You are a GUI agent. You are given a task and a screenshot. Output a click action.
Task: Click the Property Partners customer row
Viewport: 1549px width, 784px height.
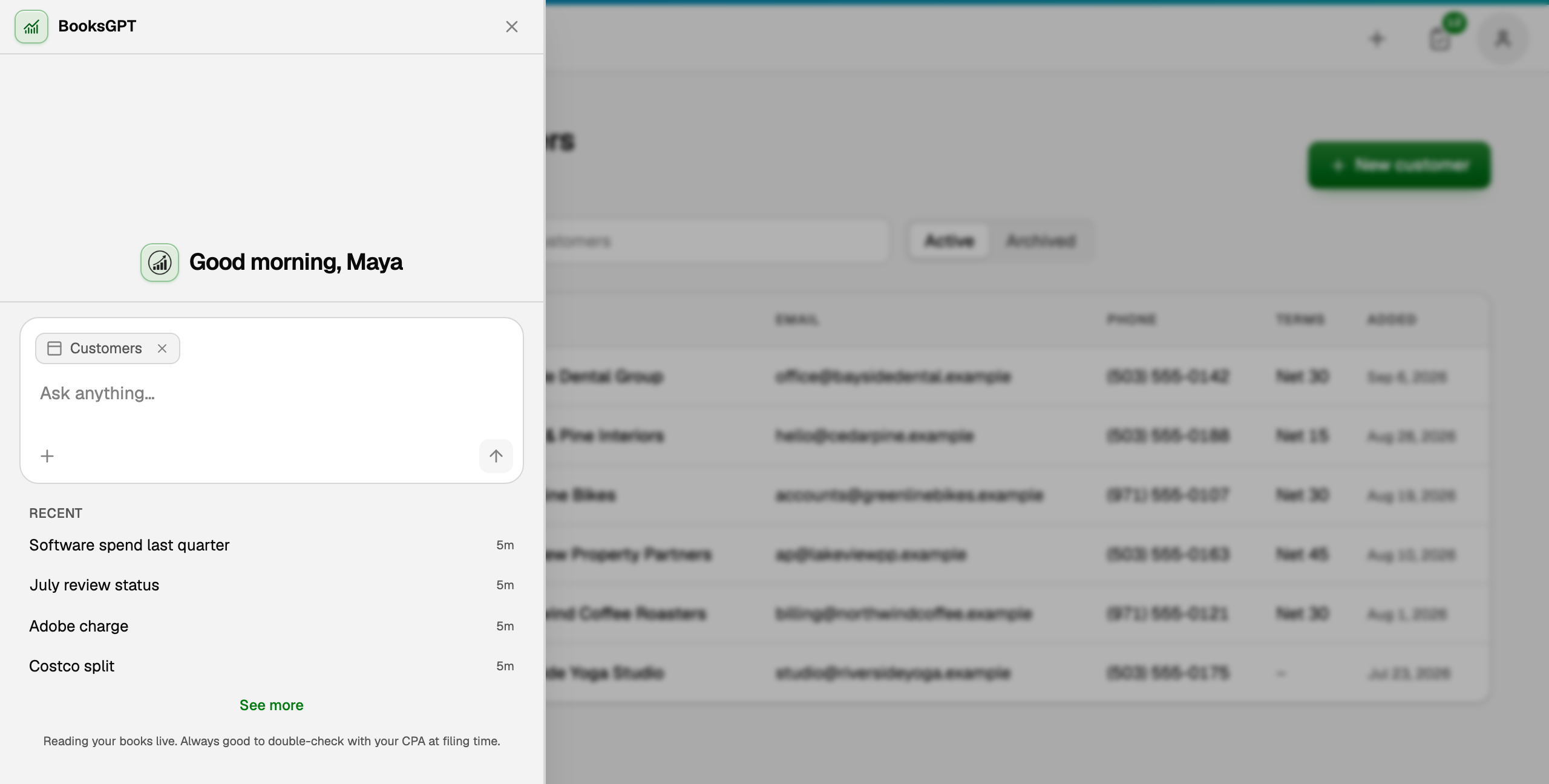click(1017, 554)
